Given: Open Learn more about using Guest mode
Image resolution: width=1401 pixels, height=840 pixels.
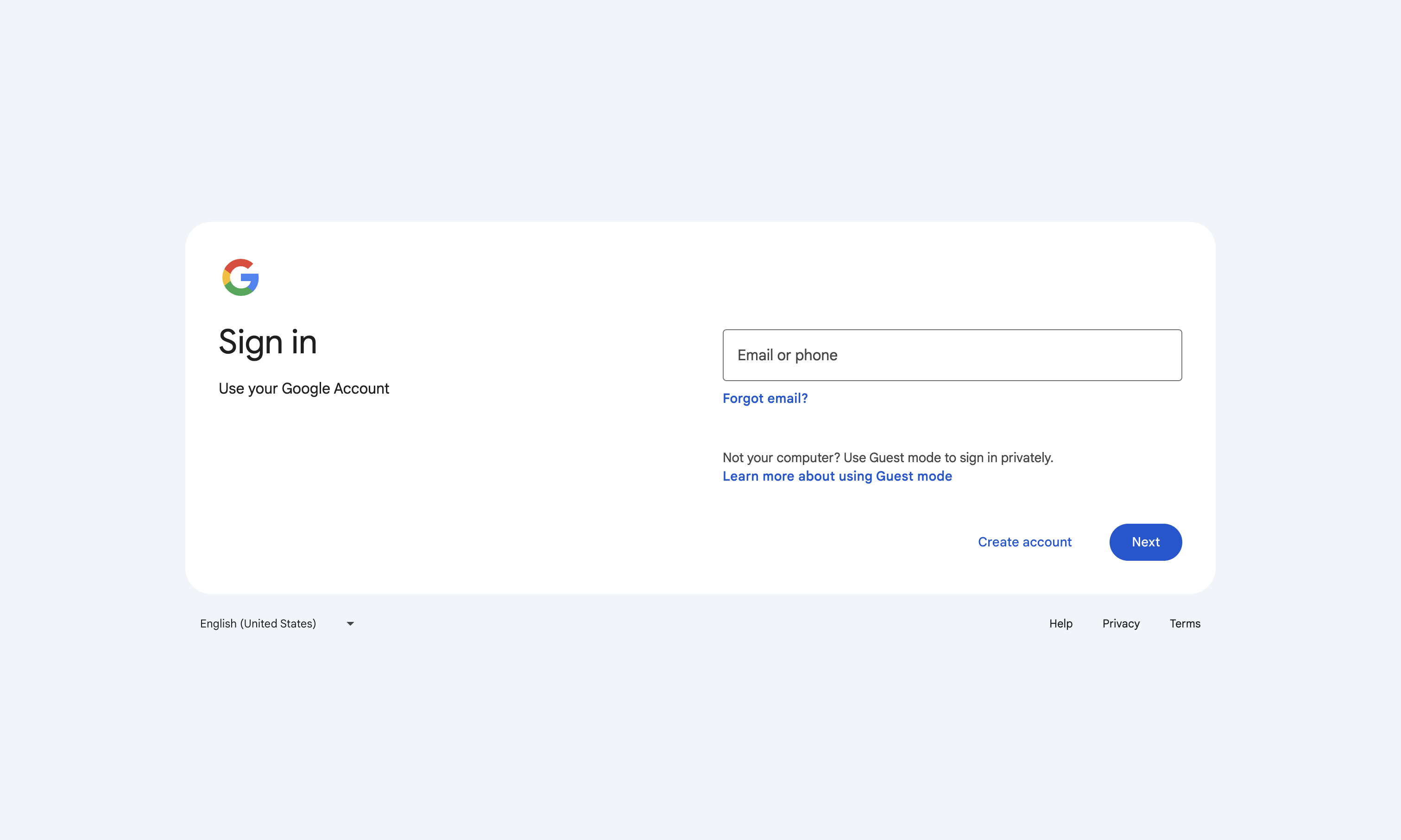Looking at the screenshot, I should pos(837,476).
